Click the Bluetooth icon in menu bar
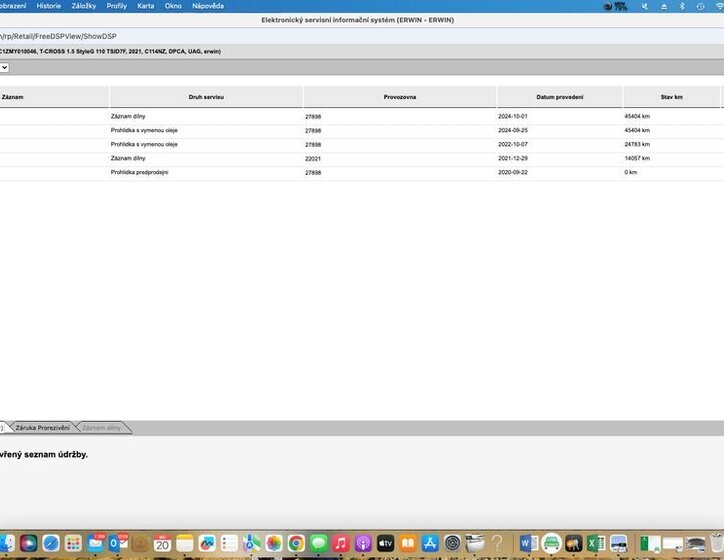This screenshot has width=724, height=560. [x=682, y=6]
